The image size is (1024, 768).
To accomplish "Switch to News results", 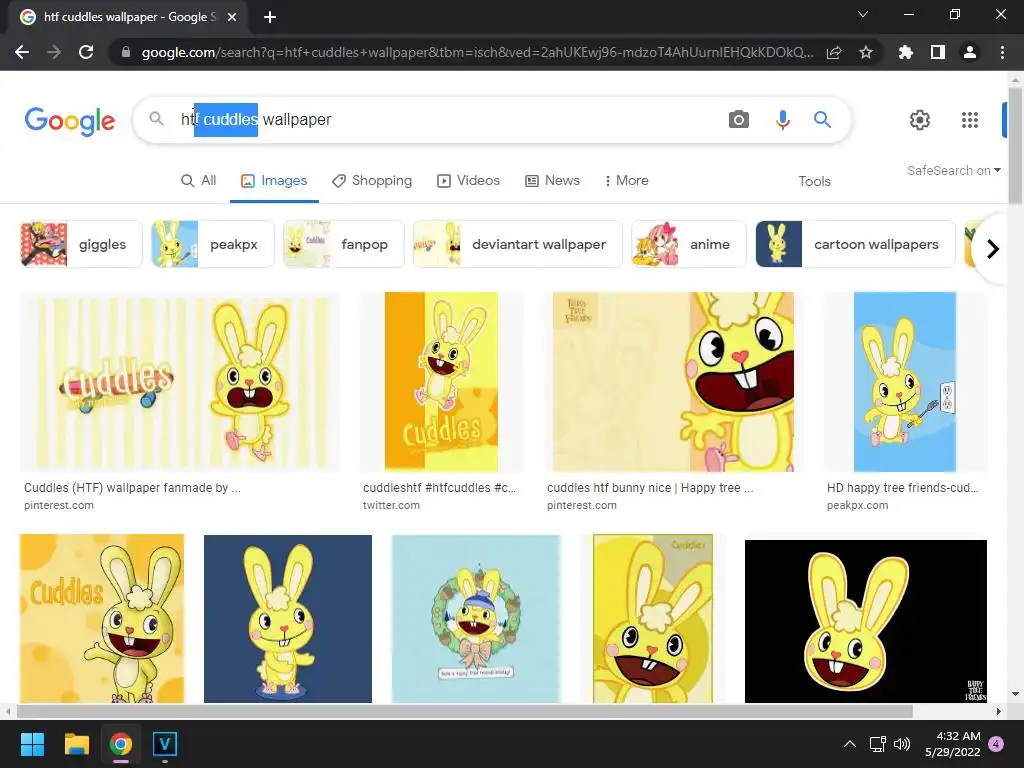I will (x=552, y=181).
